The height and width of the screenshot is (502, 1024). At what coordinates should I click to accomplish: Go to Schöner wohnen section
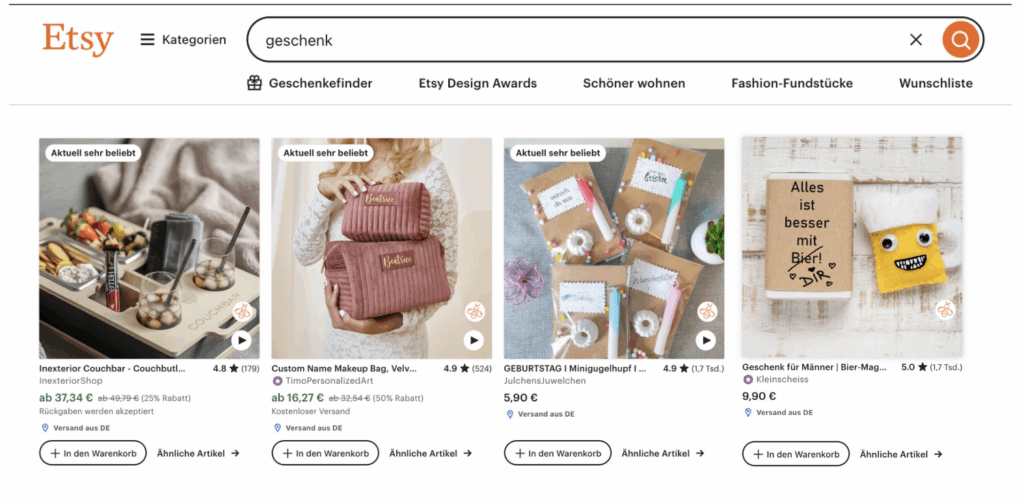634,83
